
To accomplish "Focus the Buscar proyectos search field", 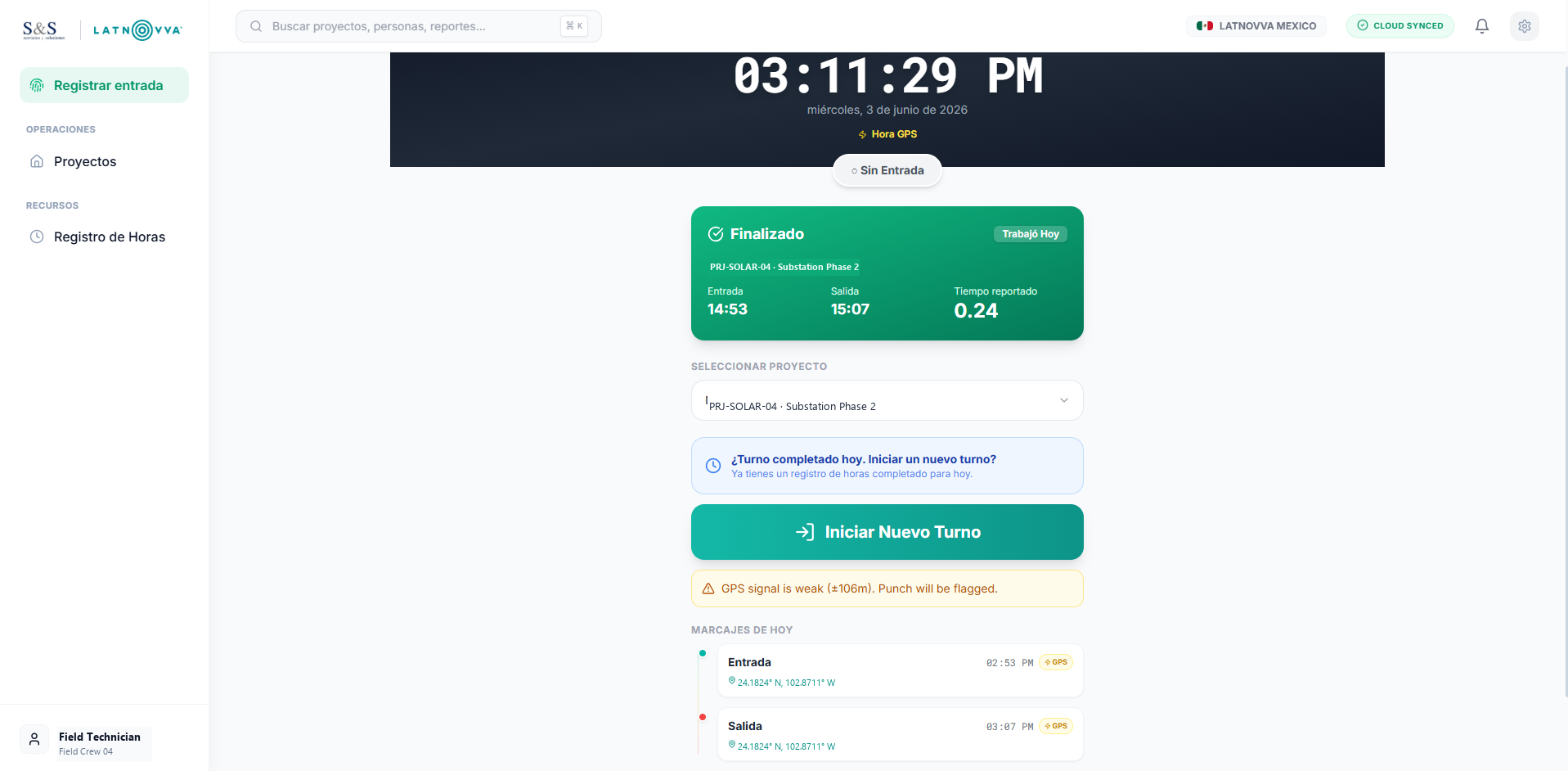I will pyautogui.click(x=419, y=26).
